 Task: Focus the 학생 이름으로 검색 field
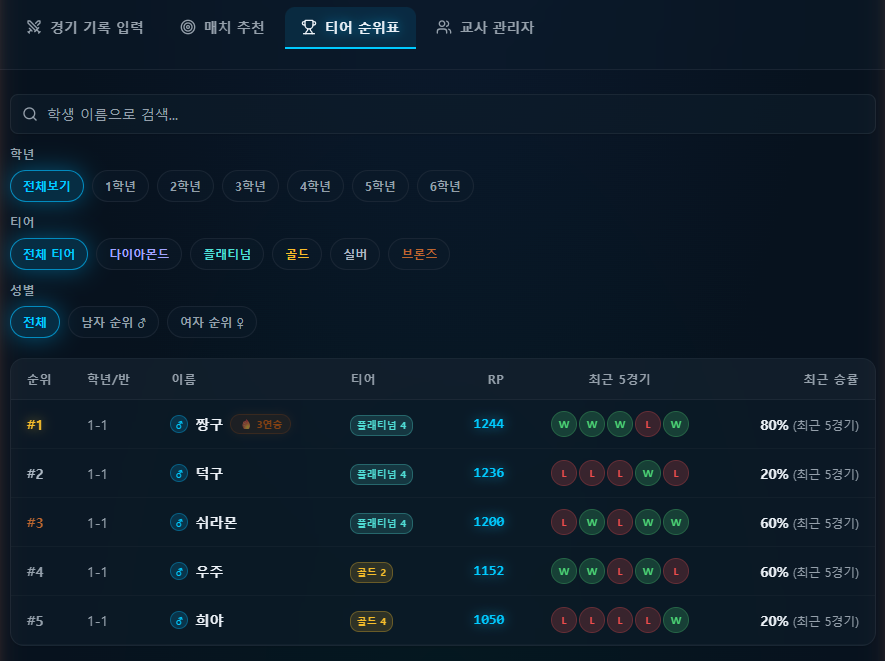pos(442,114)
